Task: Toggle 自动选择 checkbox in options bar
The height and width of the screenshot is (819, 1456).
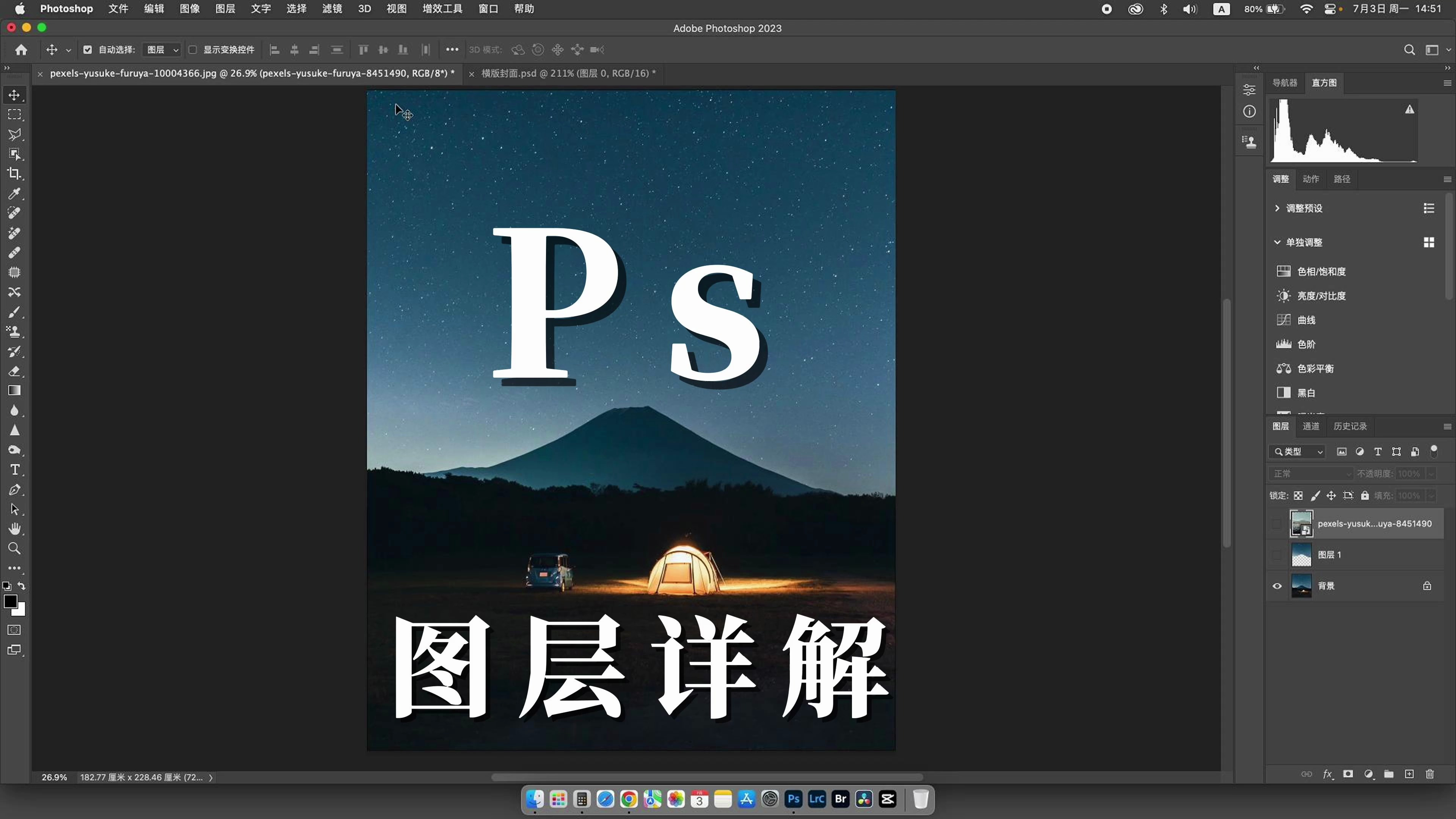Action: (x=88, y=50)
